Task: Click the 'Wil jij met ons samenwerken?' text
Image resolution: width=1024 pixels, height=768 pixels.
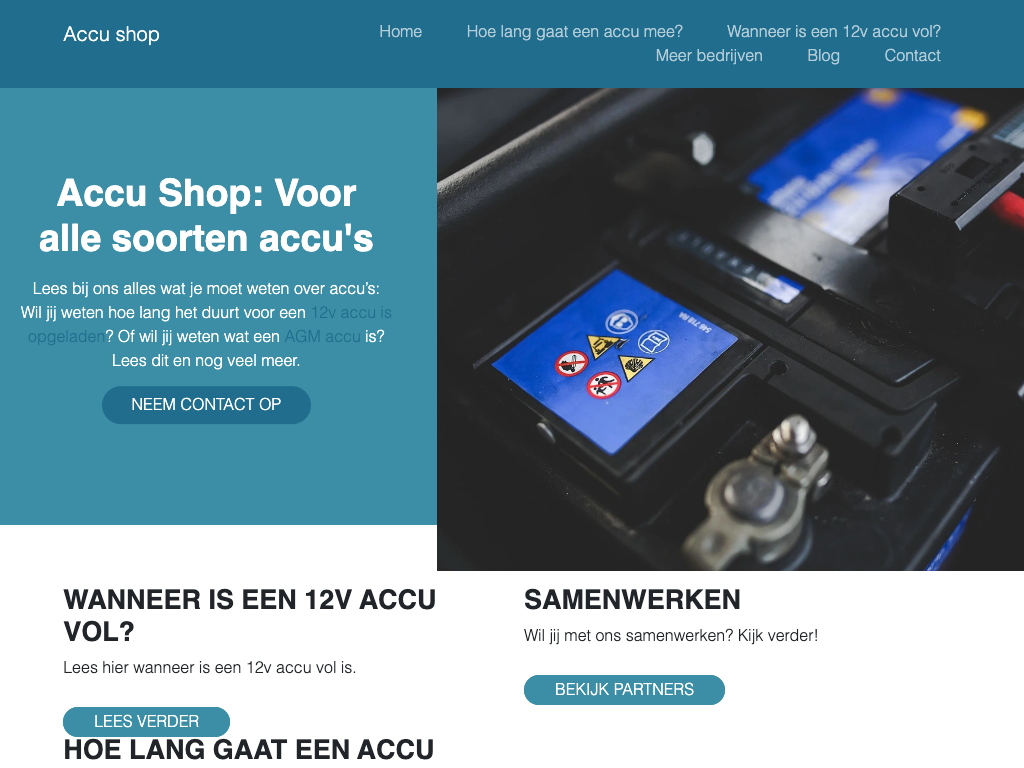Action: pos(628,635)
